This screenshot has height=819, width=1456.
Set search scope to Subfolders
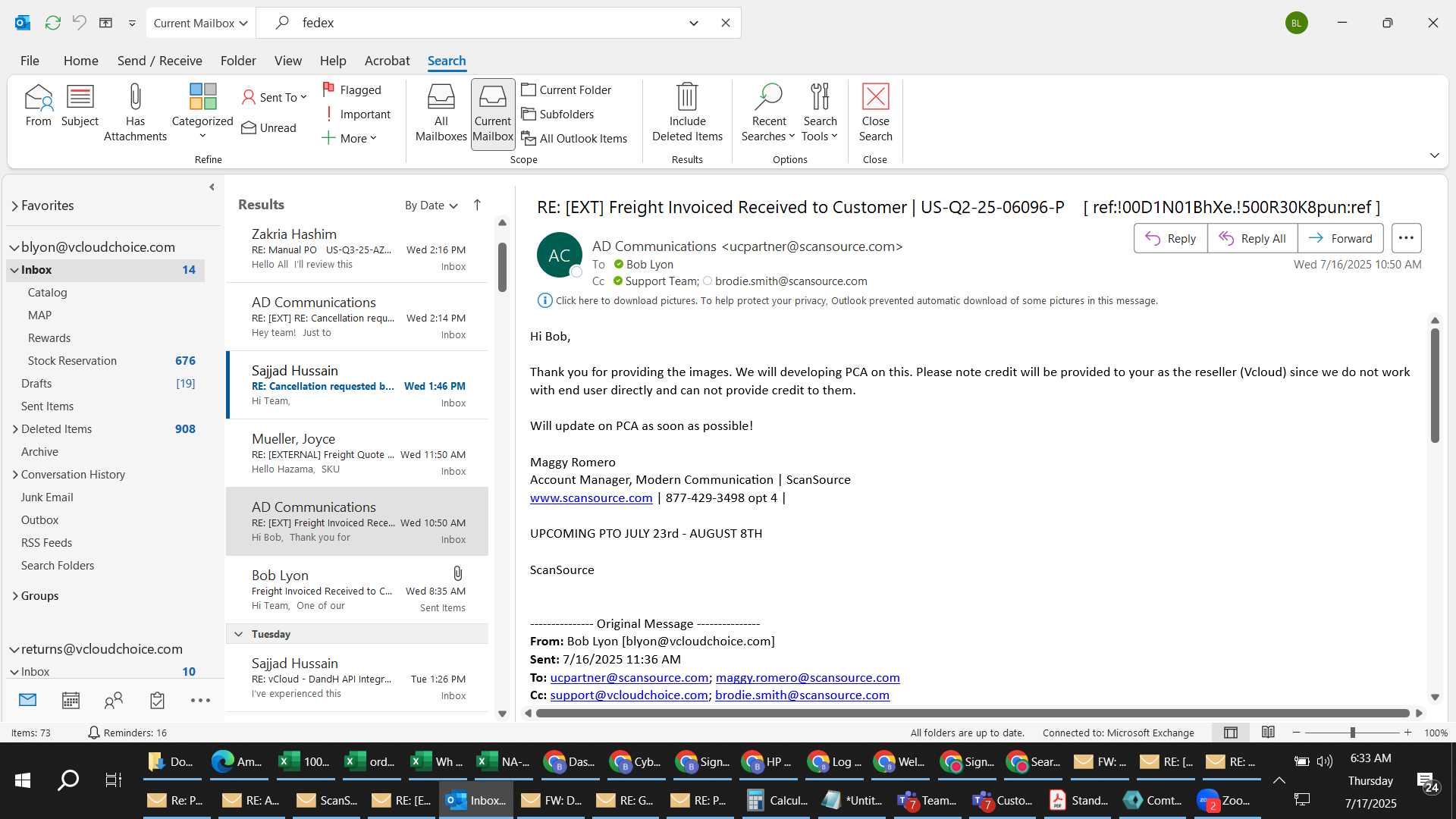(x=558, y=114)
